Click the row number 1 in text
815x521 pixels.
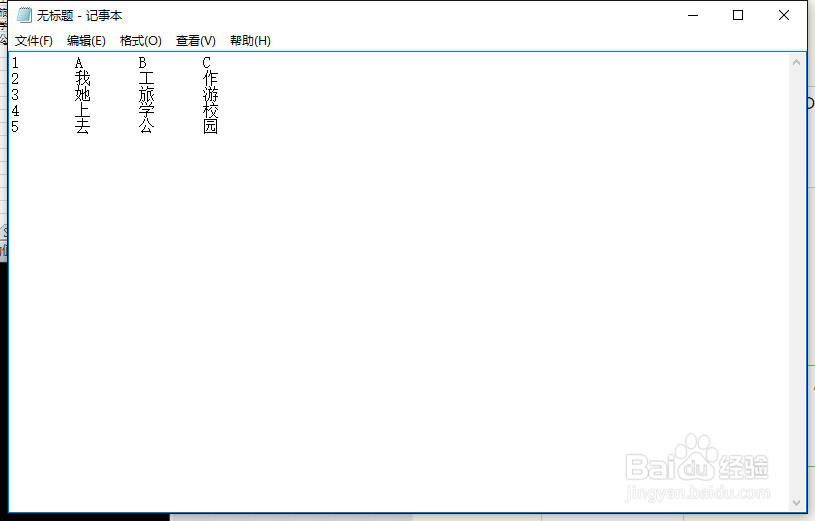[15, 63]
